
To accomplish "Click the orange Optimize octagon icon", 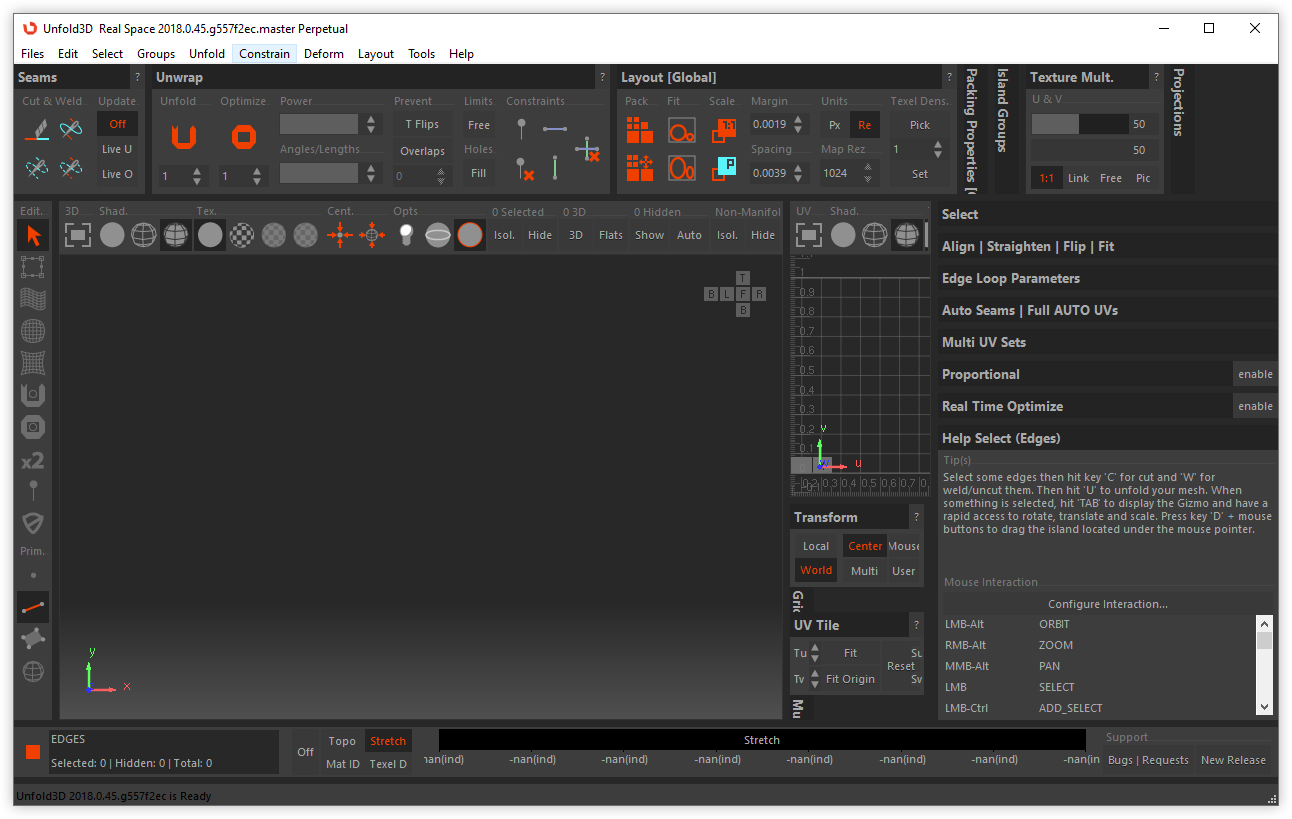I will click(x=243, y=136).
